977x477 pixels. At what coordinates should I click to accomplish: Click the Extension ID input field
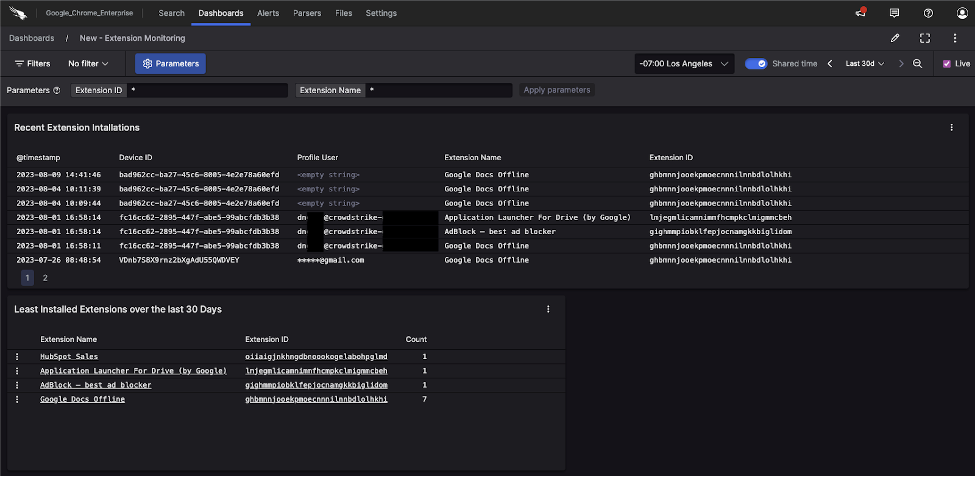[207, 90]
